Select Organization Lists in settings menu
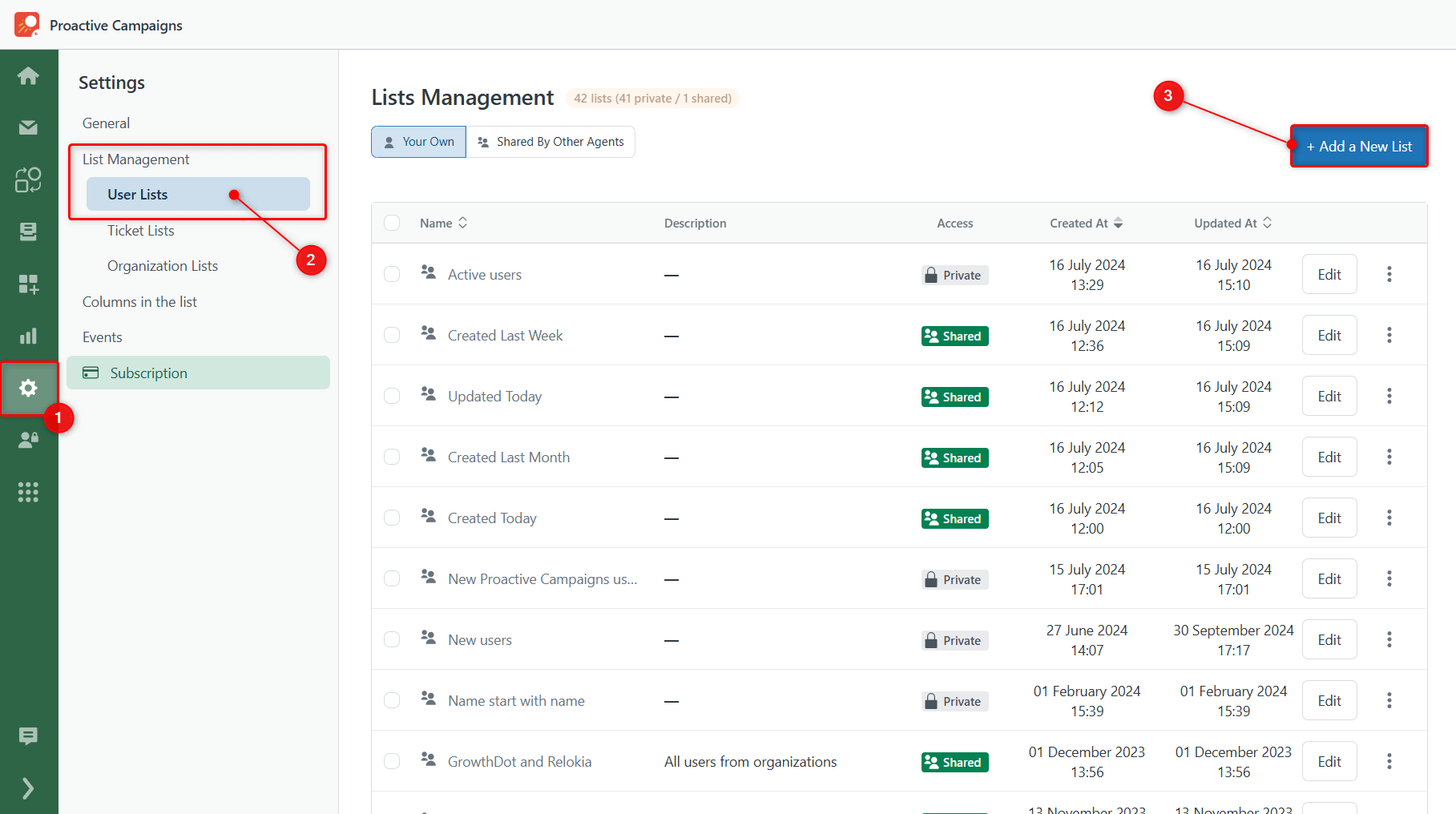 pyautogui.click(x=163, y=265)
